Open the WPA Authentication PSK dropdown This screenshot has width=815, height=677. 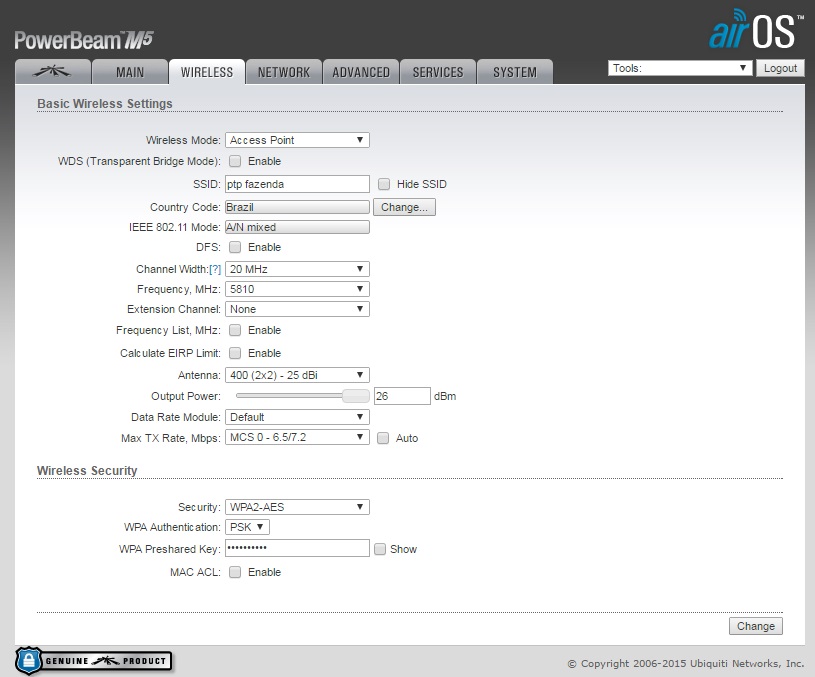tap(247, 527)
